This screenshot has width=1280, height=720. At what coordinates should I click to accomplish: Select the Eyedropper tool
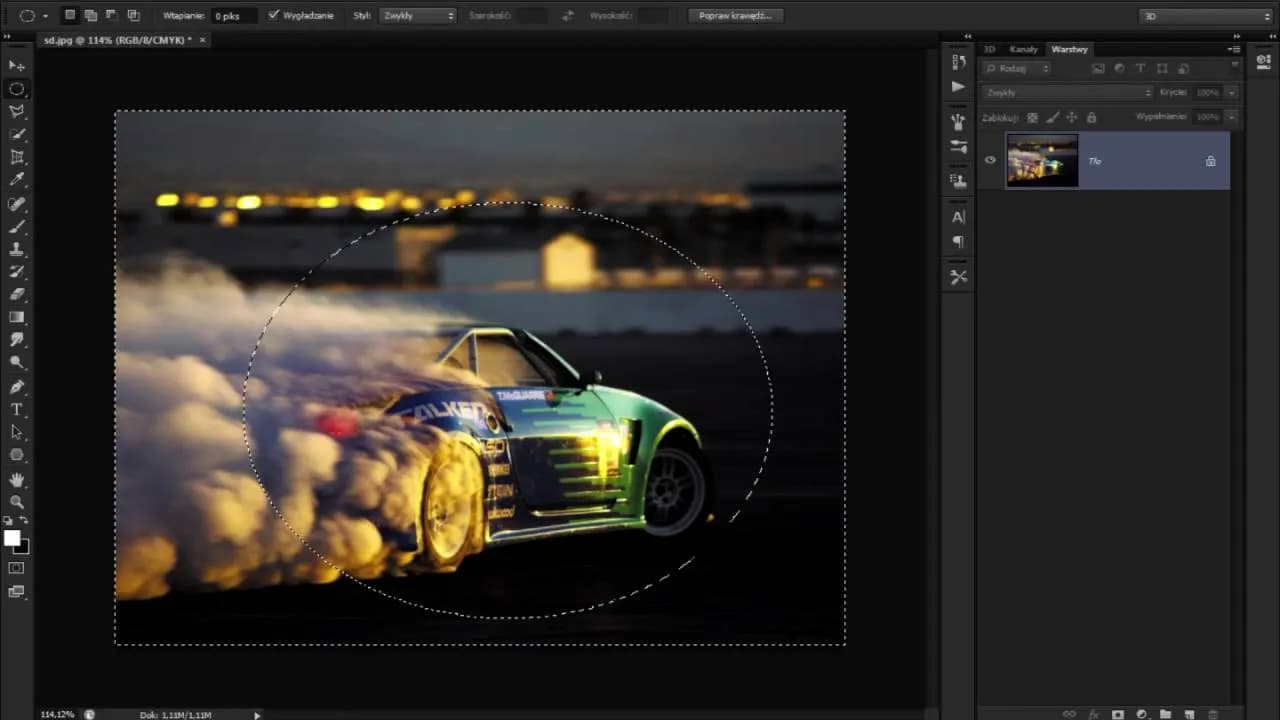[x=15, y=180]
